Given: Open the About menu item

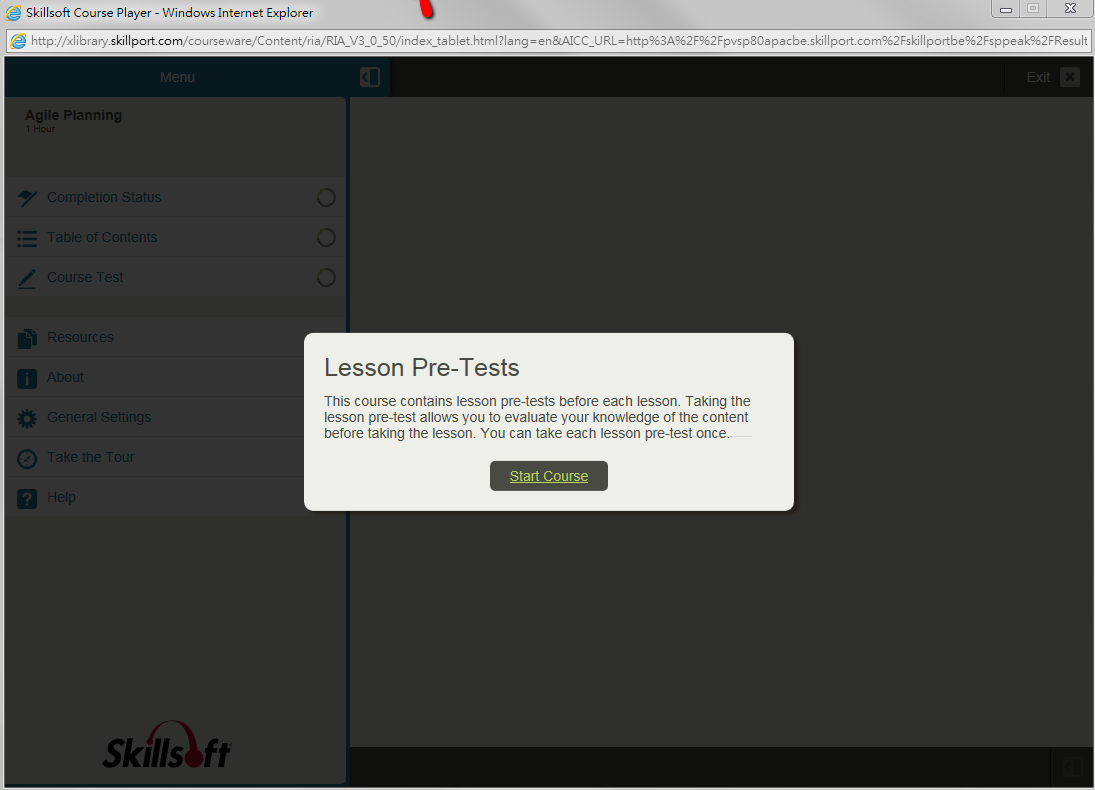Looking at the screenshot, I should click(175, 377).
